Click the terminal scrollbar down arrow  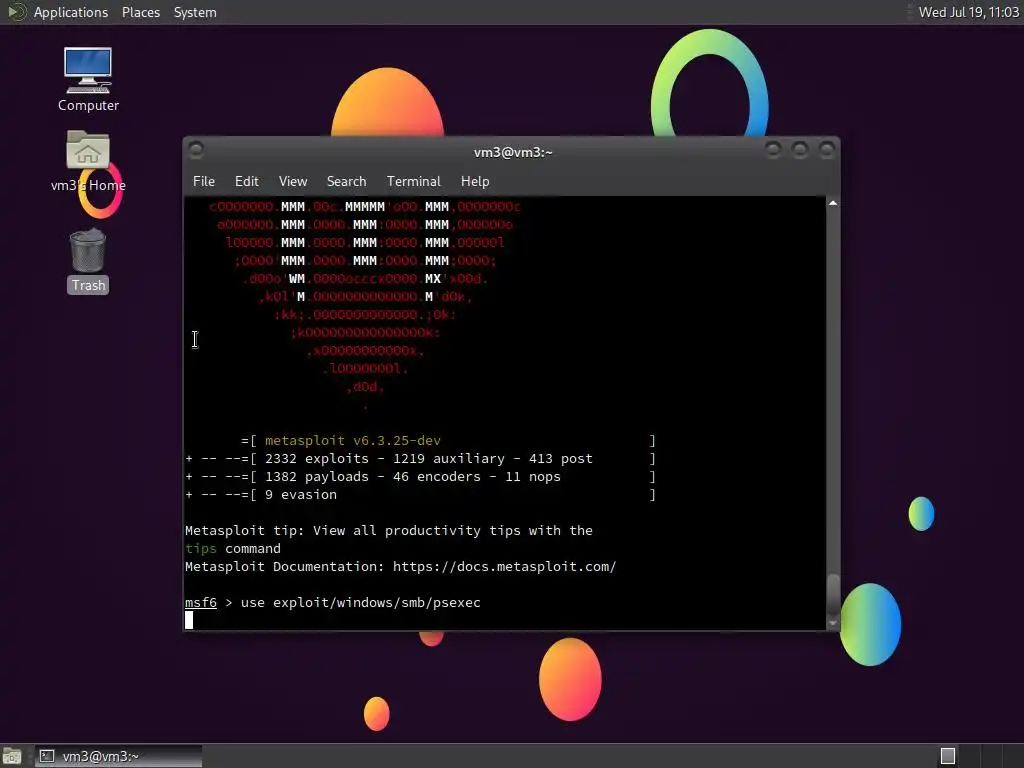pyautogui.click(x=833, y=623)
